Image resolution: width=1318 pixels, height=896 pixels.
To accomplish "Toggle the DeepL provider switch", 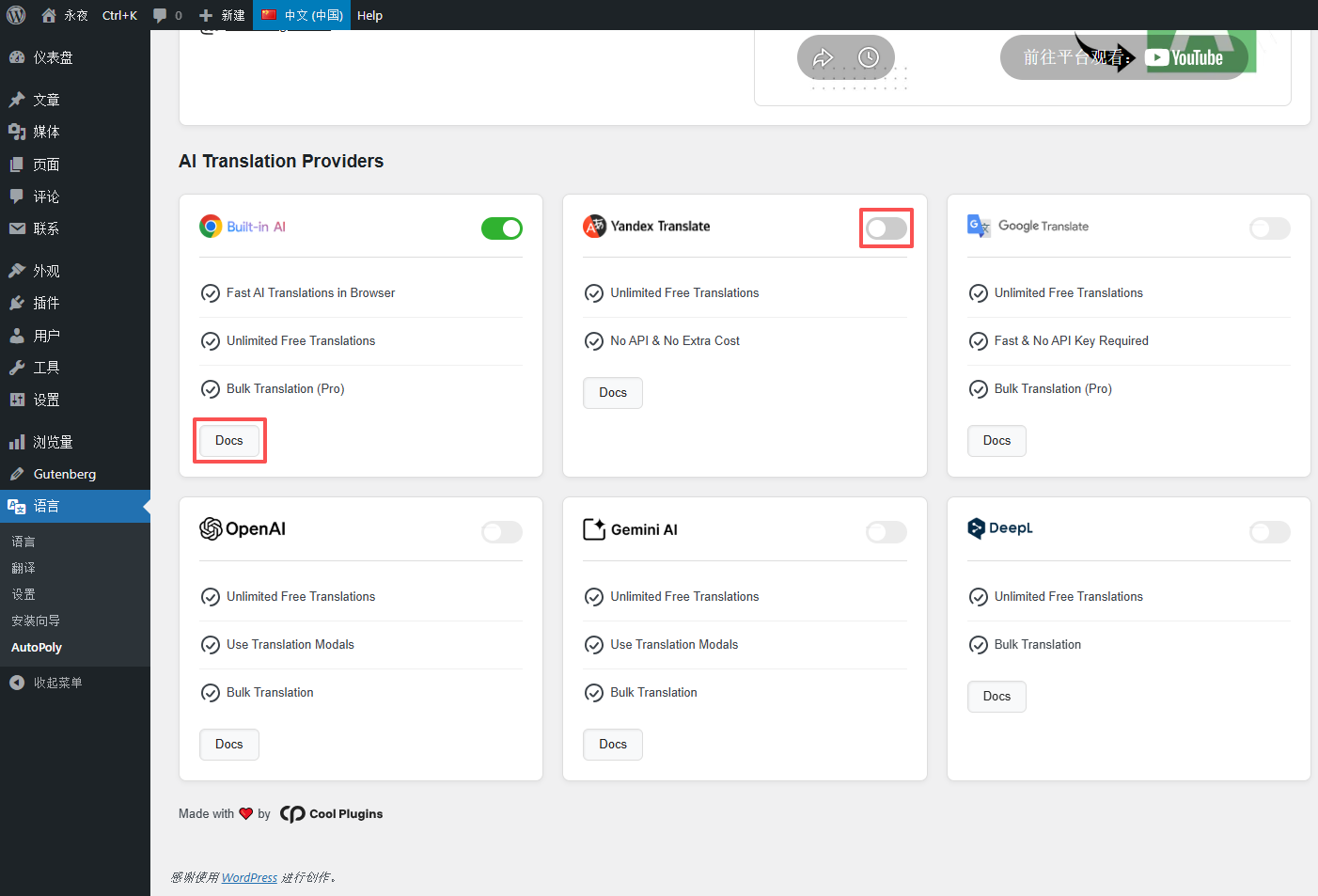I will click(x=1270, y=532).
